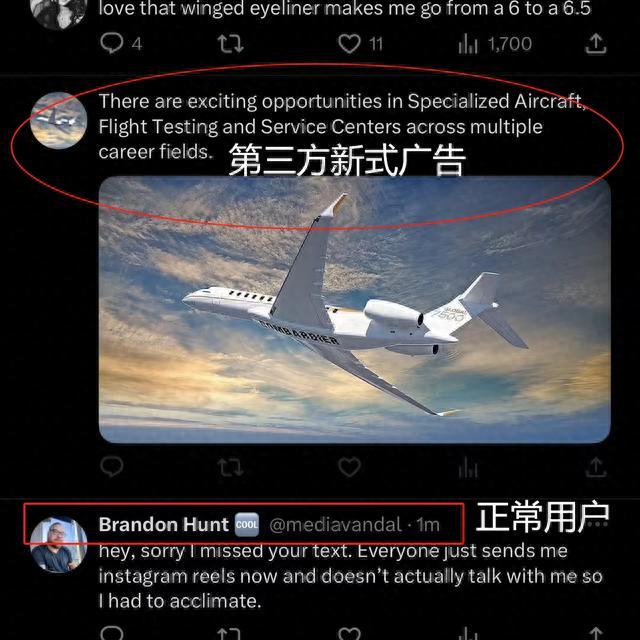
Task: Reply to the Specialized Aircraft ad post
Action: coord(111,467)
